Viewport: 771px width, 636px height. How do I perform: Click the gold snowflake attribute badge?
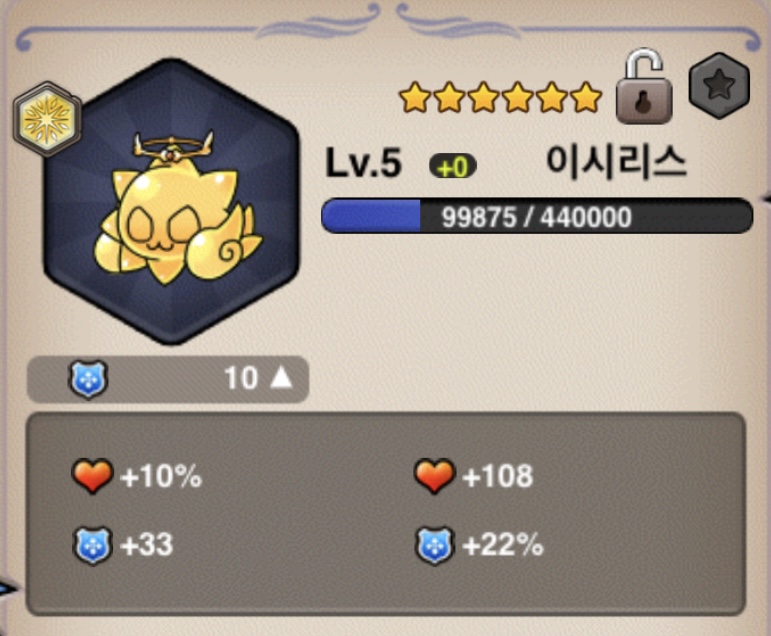(x=47, y=119)
